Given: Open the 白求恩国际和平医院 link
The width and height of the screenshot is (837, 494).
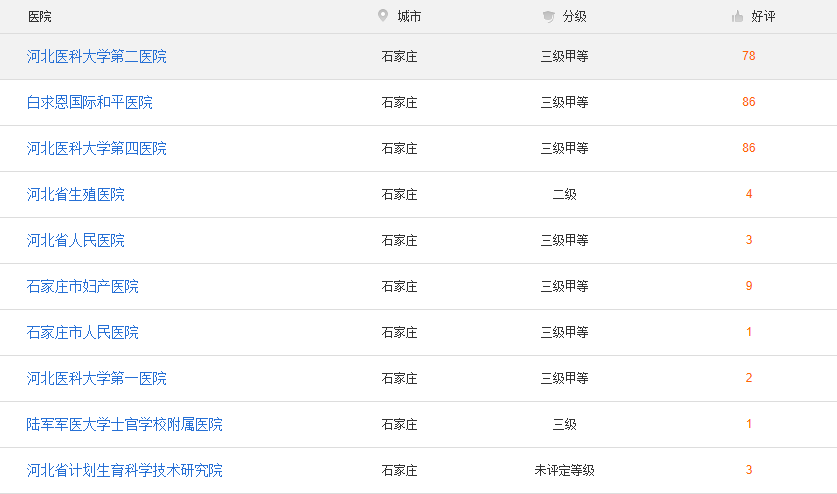Looking at the screenshot, I should click(x=89, y=103).
